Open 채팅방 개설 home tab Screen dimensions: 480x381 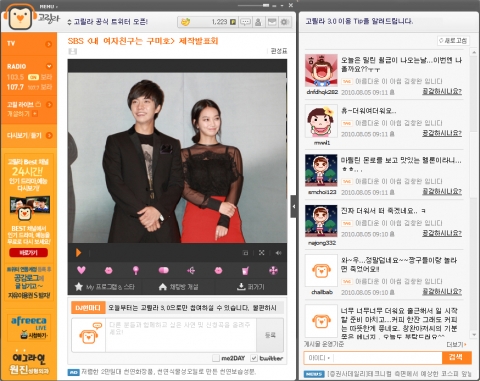click(178, 287)
